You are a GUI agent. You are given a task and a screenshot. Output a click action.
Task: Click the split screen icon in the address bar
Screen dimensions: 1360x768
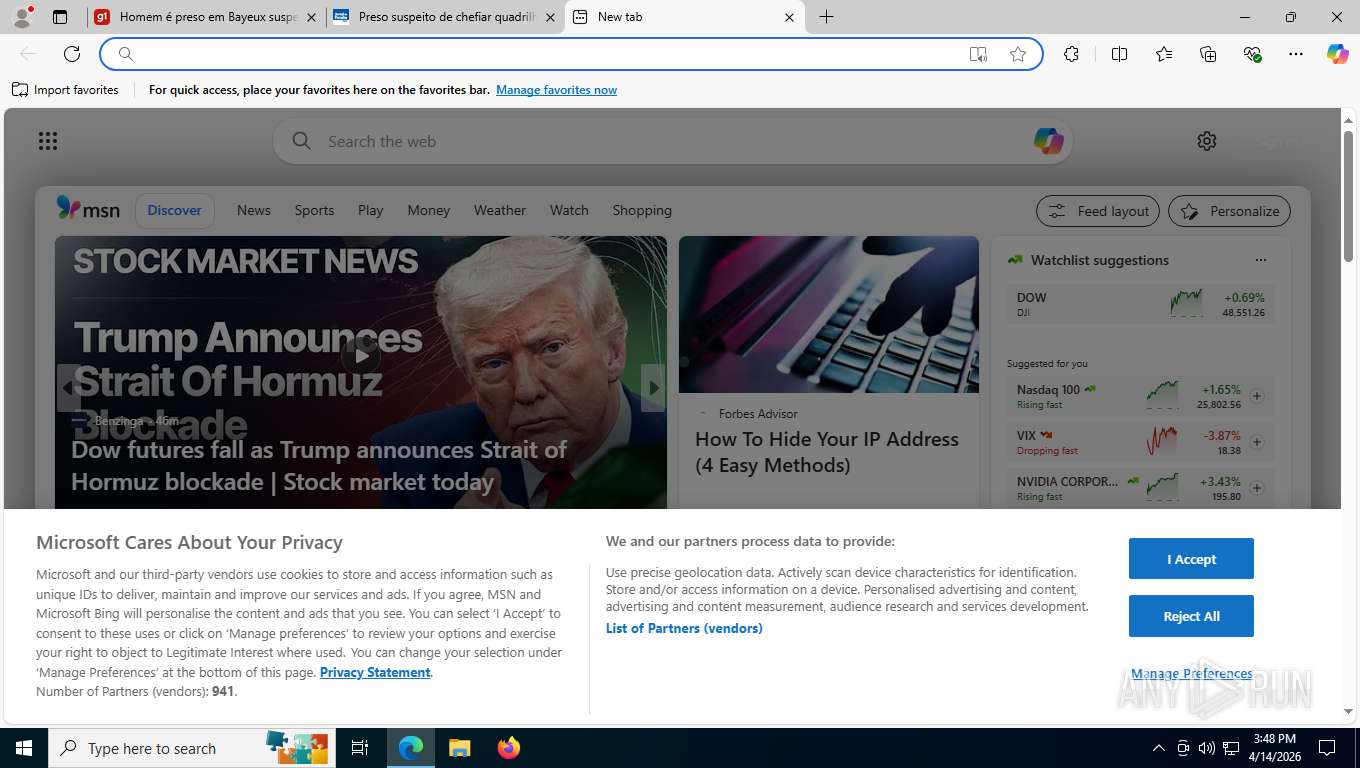pos(978,54)
